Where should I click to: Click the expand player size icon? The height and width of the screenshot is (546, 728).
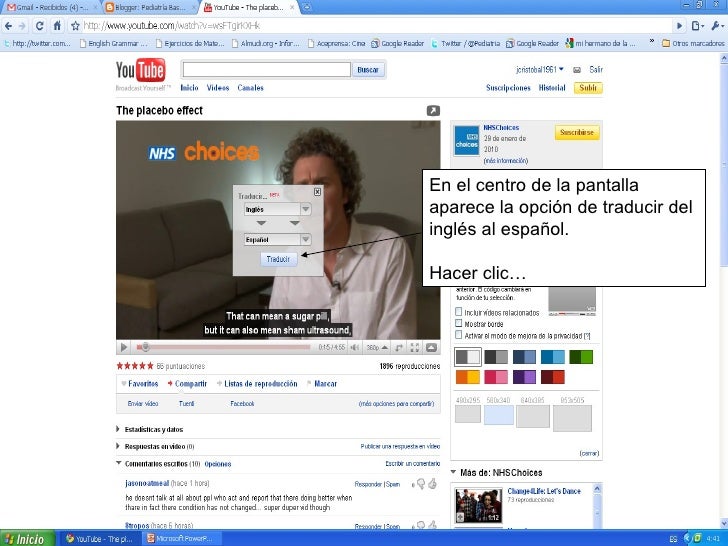(399, 347)
